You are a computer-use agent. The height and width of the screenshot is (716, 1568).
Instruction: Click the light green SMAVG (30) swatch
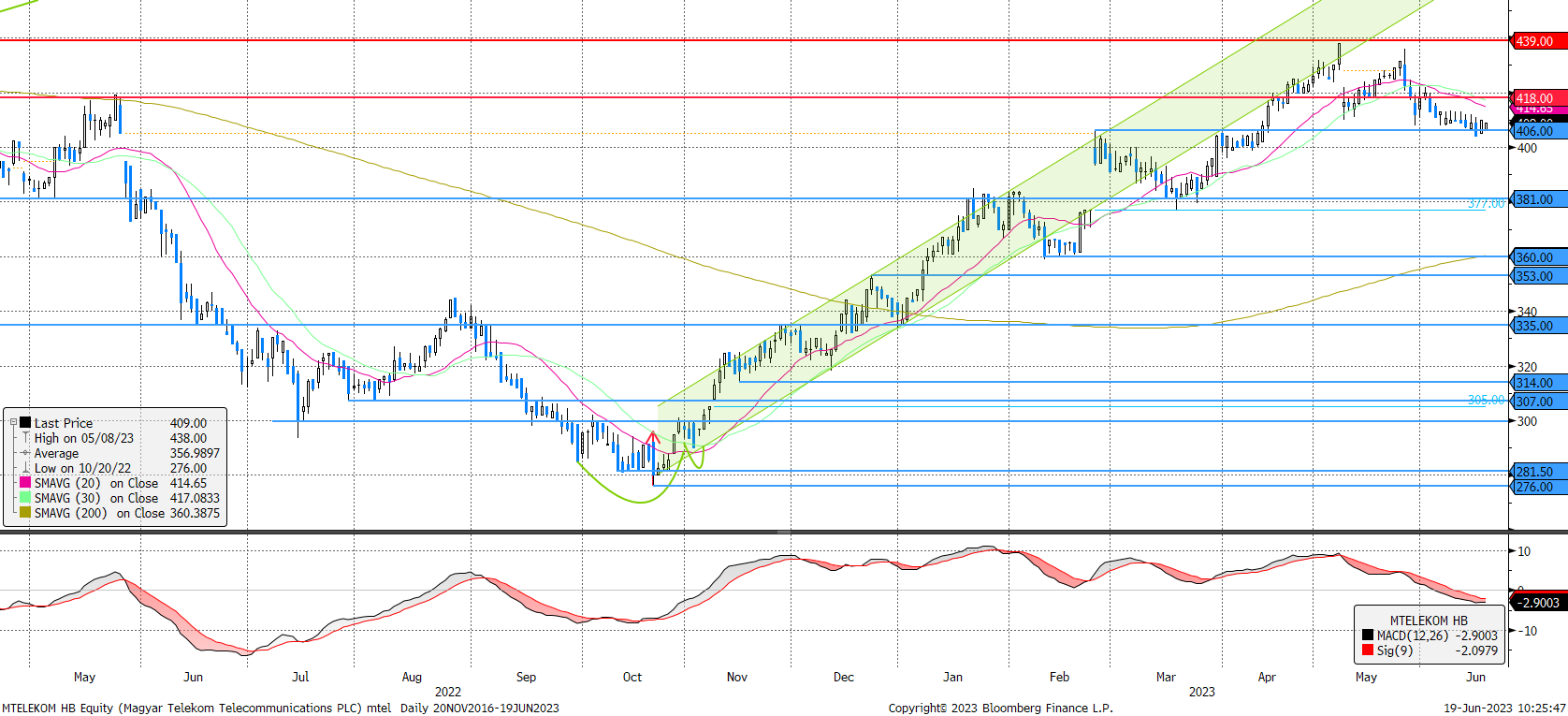[26, 498]
